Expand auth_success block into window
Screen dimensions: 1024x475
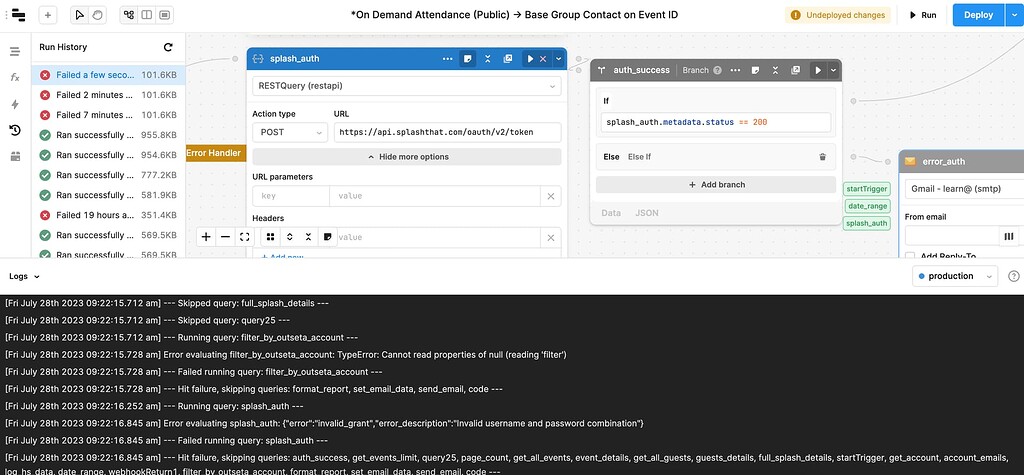click(x=795, y=70)
